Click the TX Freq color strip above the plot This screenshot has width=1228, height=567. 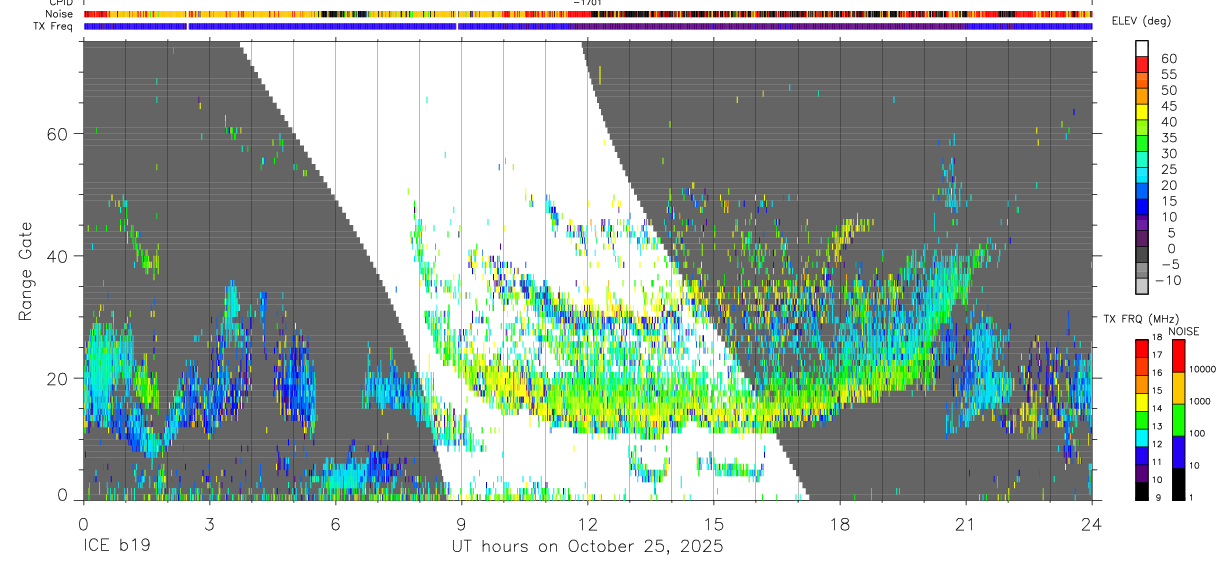[x=588, y=26]
